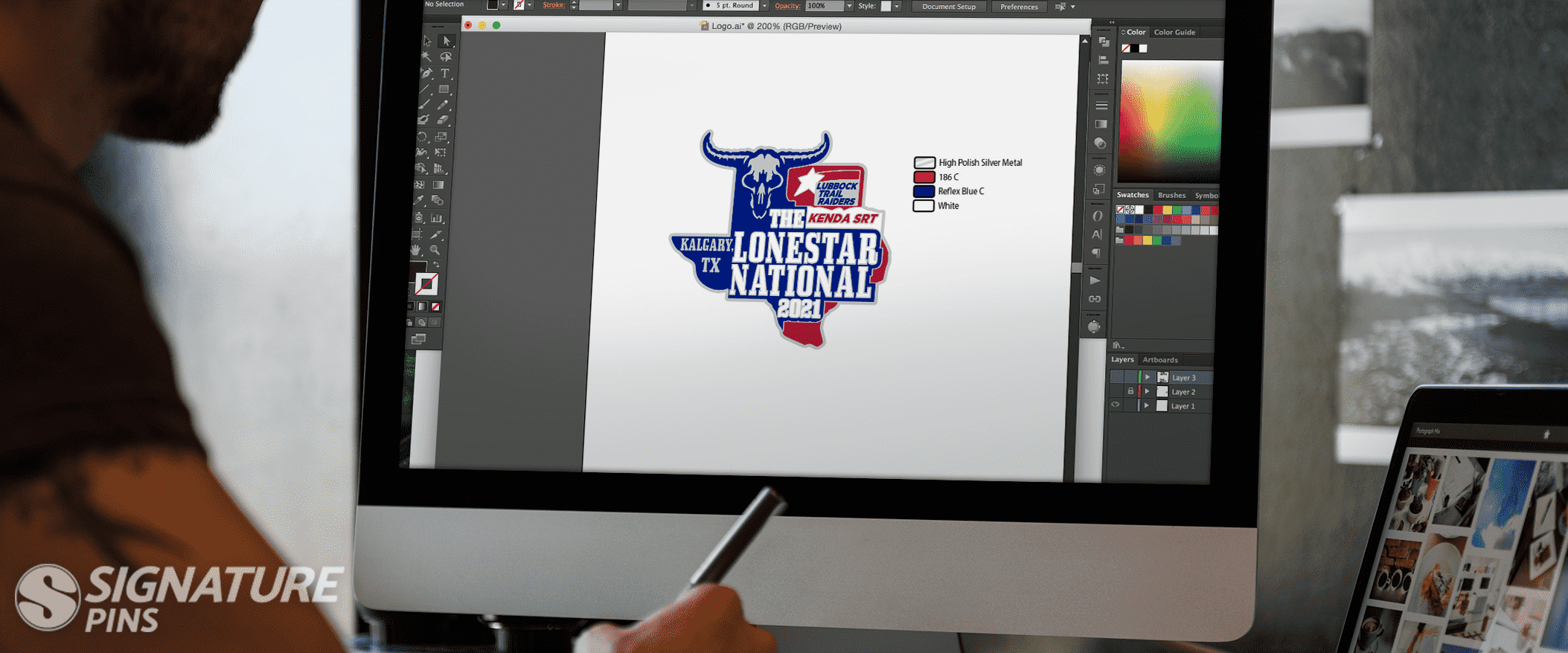Toggle visibility box for Layer 3
Viewport: 1568px width, 653px height.
[1116, 377]
